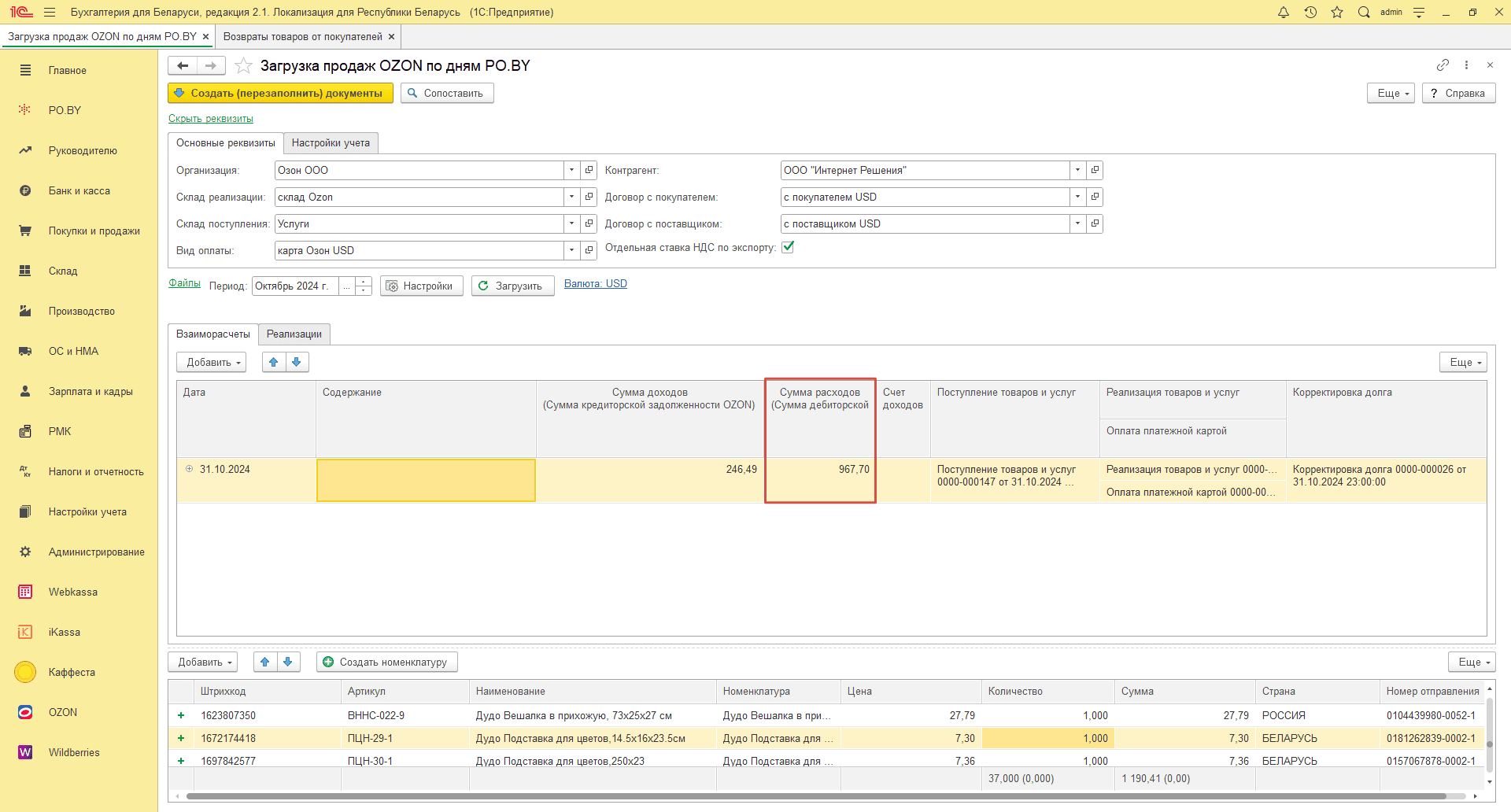1511x812 pixels.
Task: Open history clock icon in title bar
Action: click(x=1310, y=12)
